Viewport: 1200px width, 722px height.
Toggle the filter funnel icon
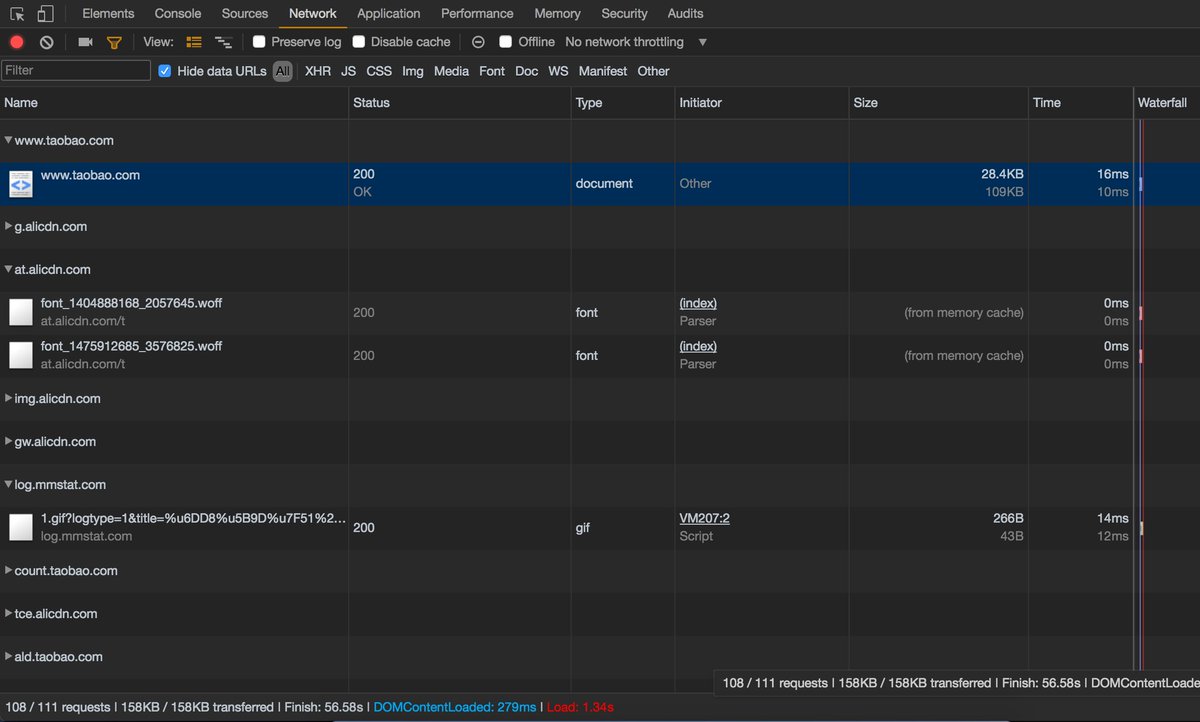[114, 42]
